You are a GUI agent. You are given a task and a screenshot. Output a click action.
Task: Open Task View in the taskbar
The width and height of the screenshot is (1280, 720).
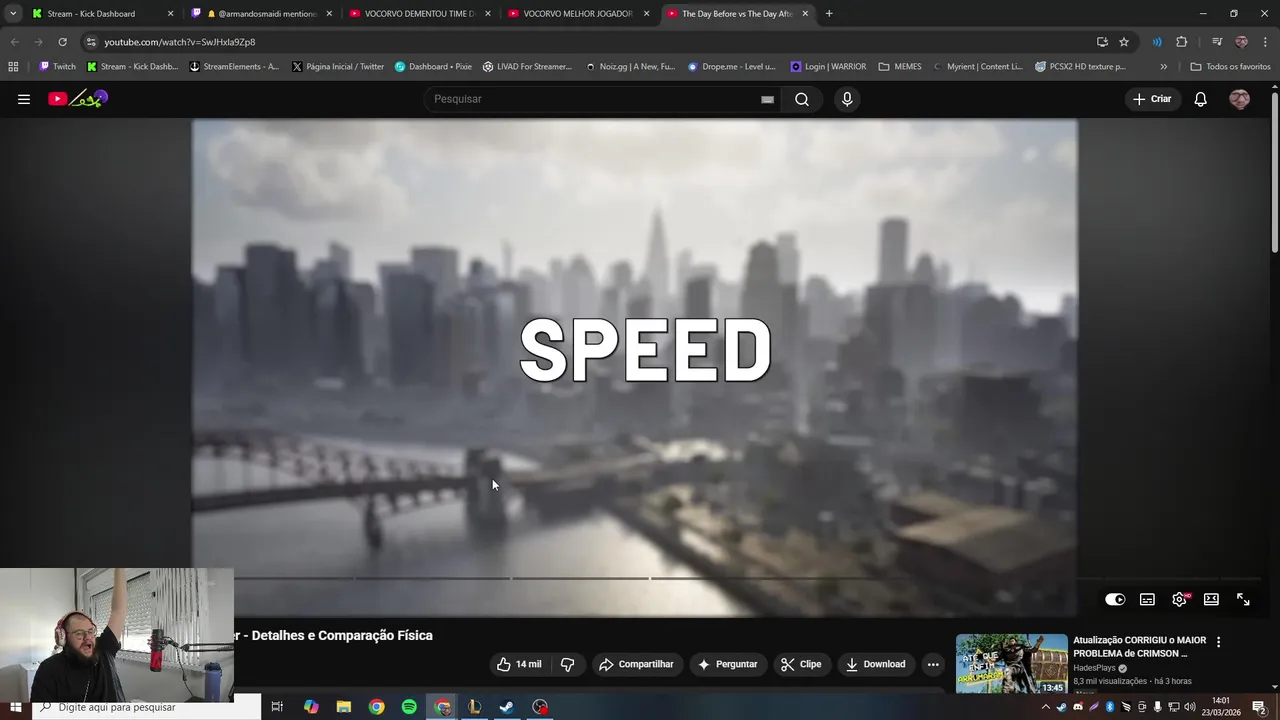click(x=277, y=707)
